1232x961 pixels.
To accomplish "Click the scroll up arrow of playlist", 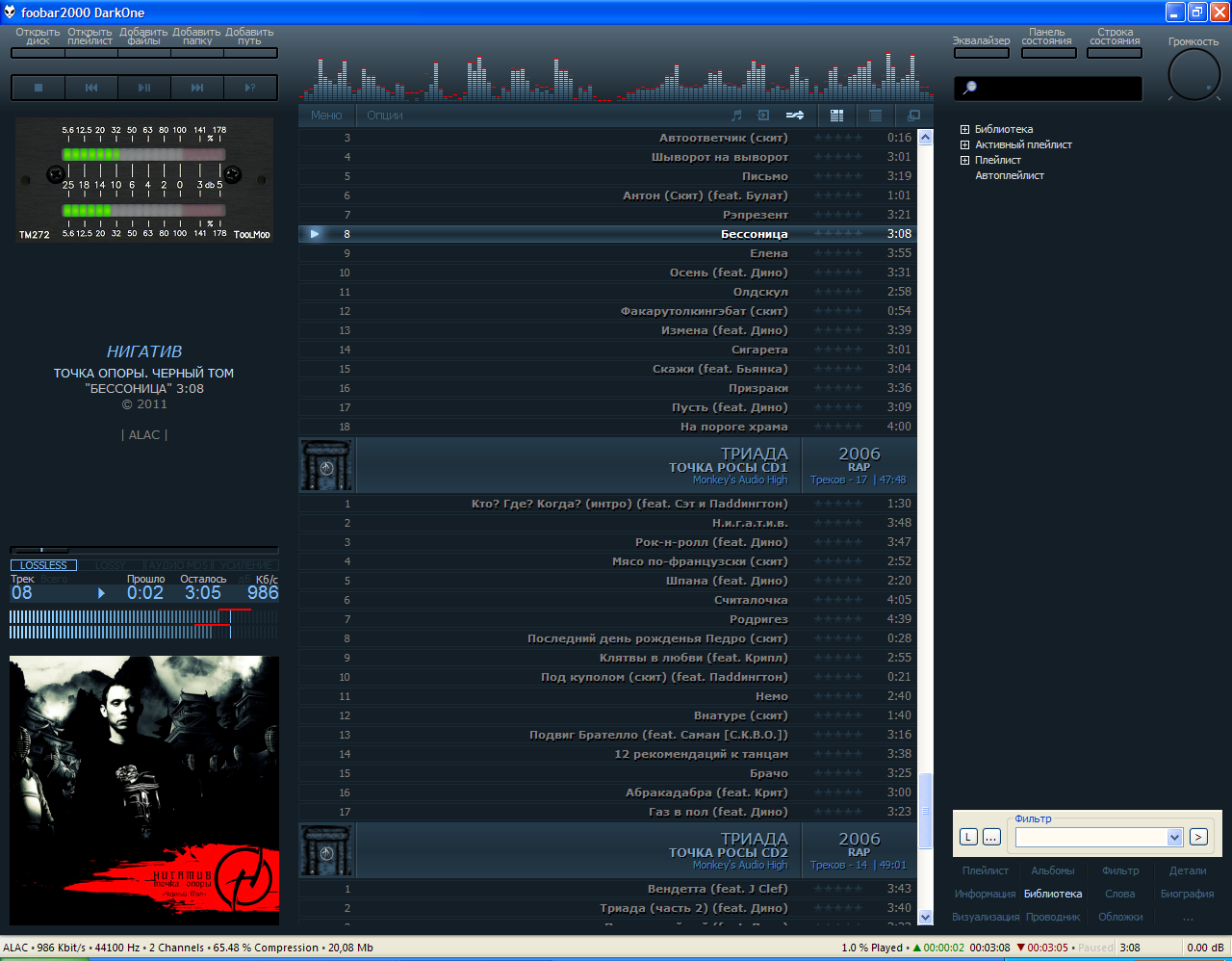I will coord(926,138).
